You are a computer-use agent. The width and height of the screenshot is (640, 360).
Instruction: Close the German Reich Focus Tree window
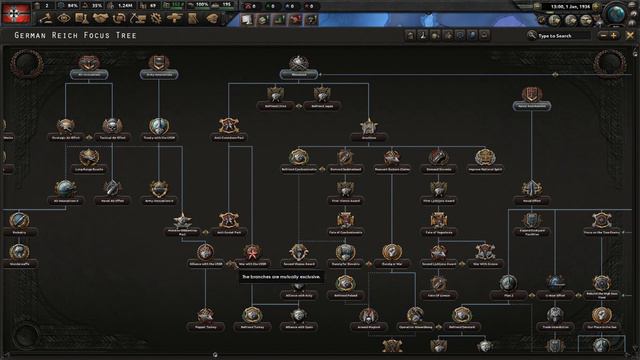(630, 36)
